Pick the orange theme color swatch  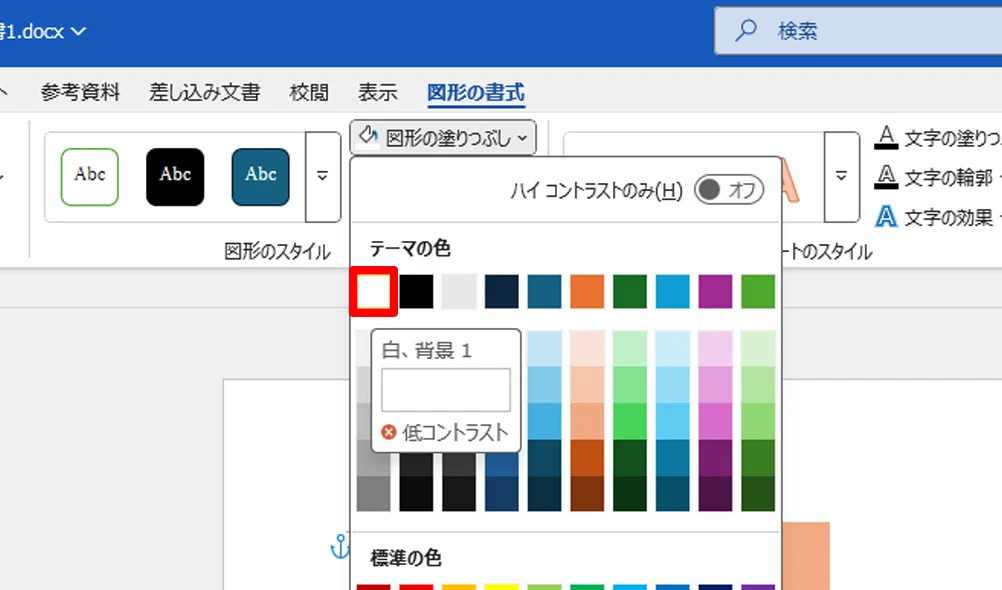pos(587,291)
